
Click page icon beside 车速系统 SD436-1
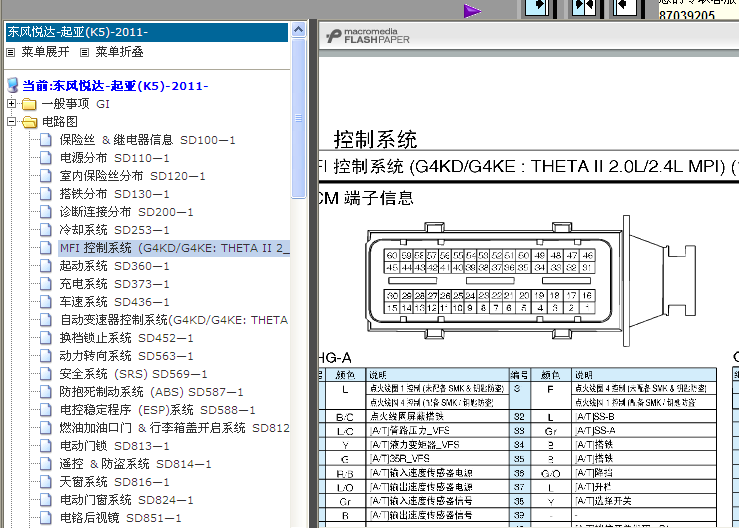[x=46, y=302]
